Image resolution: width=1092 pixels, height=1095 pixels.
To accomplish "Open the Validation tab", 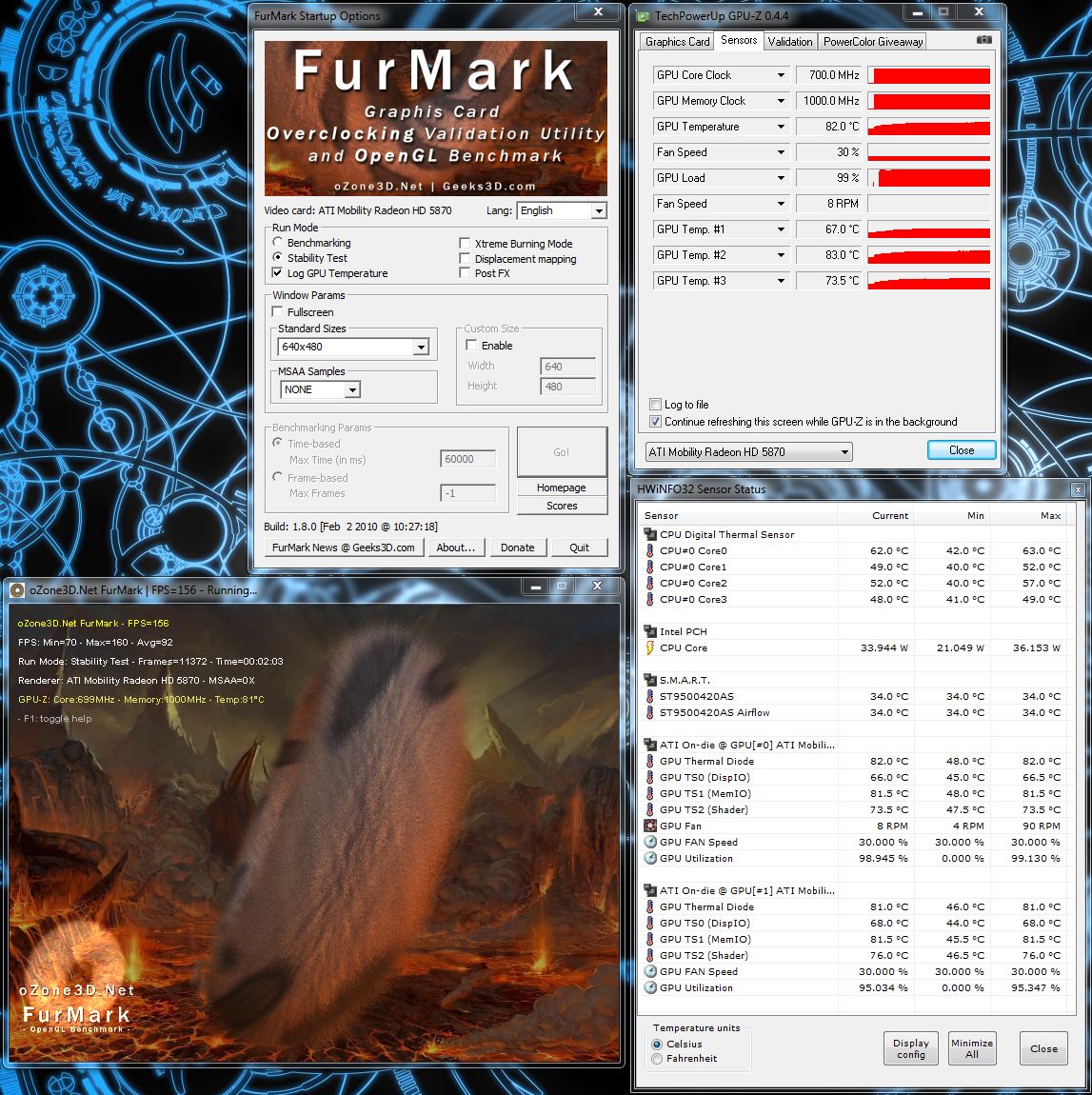I will coord(790,42).
